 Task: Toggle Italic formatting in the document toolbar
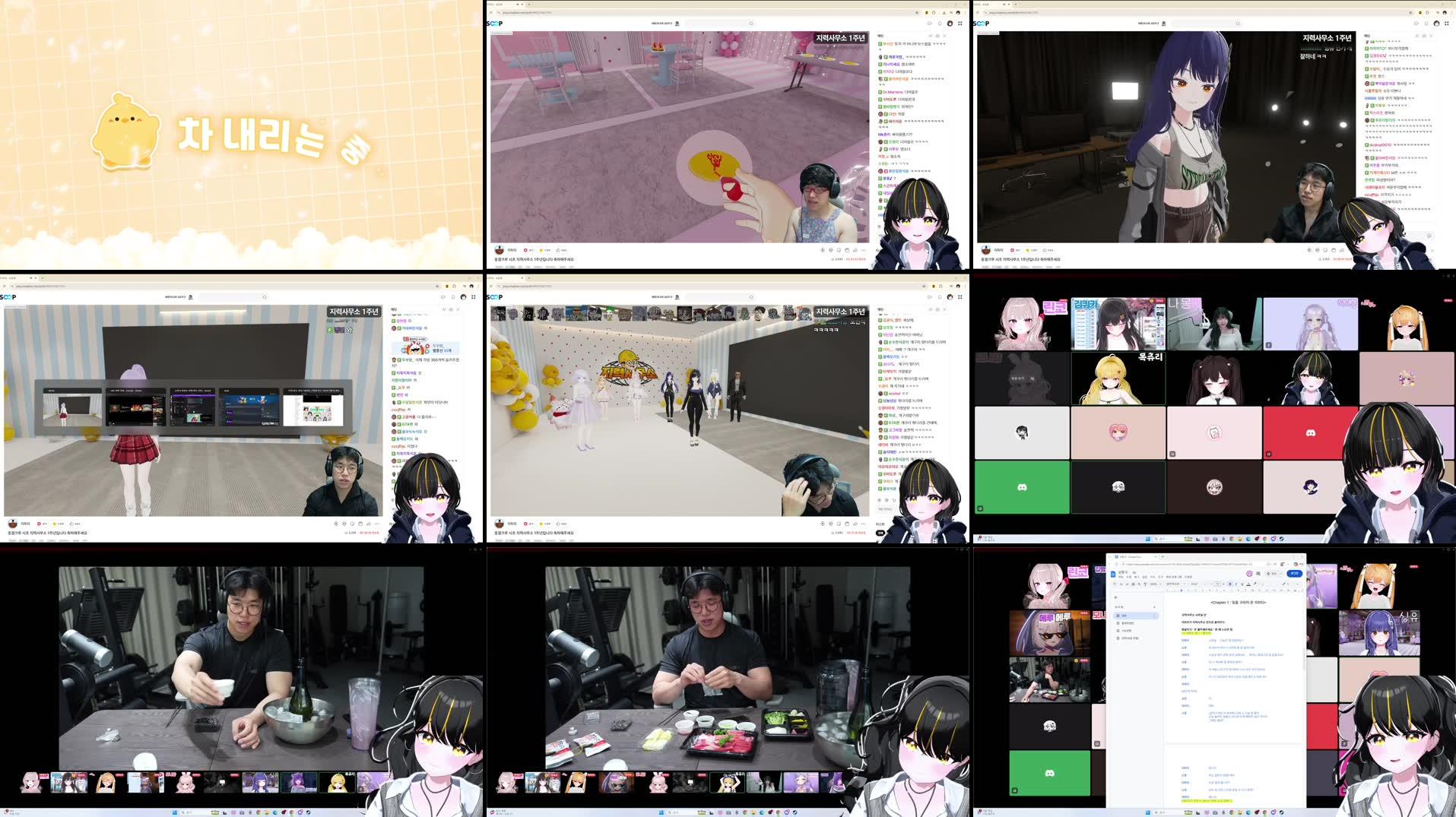[x=1236, y=584]
